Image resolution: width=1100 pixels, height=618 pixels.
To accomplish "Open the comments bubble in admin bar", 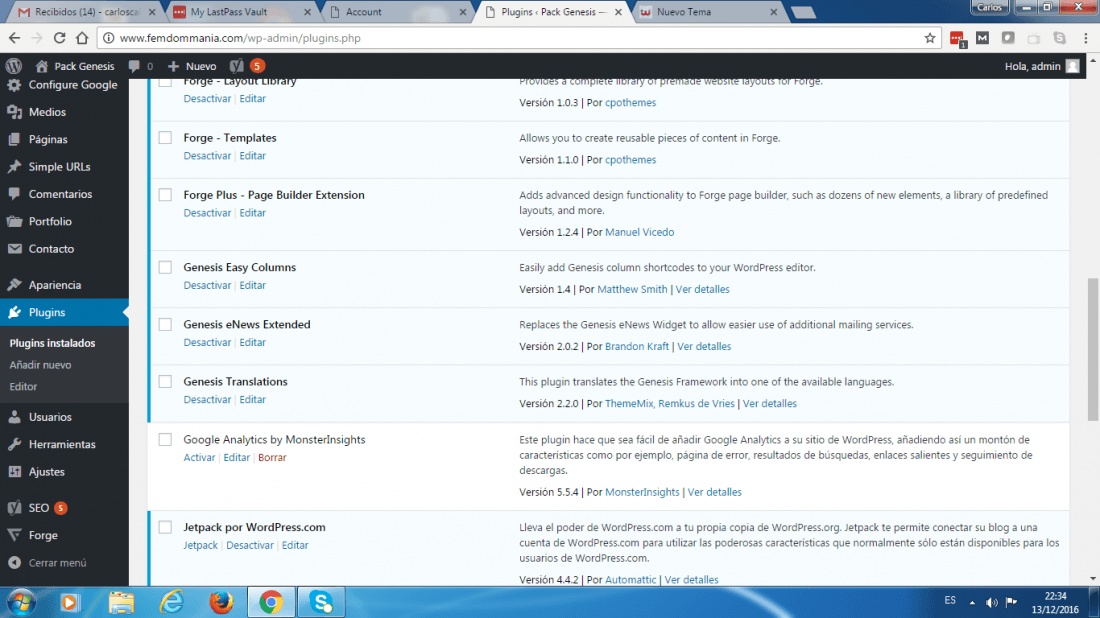I will click(134, 66).
